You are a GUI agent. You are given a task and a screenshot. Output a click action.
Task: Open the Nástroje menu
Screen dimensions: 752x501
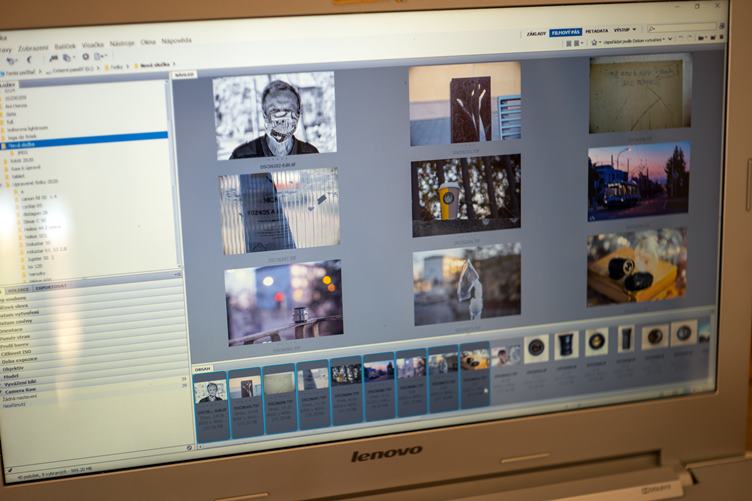coord(122,44)
